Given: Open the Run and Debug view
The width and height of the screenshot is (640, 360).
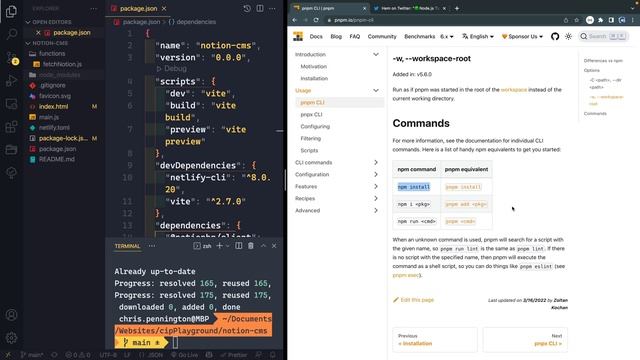Looking at the screenshot, I should click(x=11, y=80).
